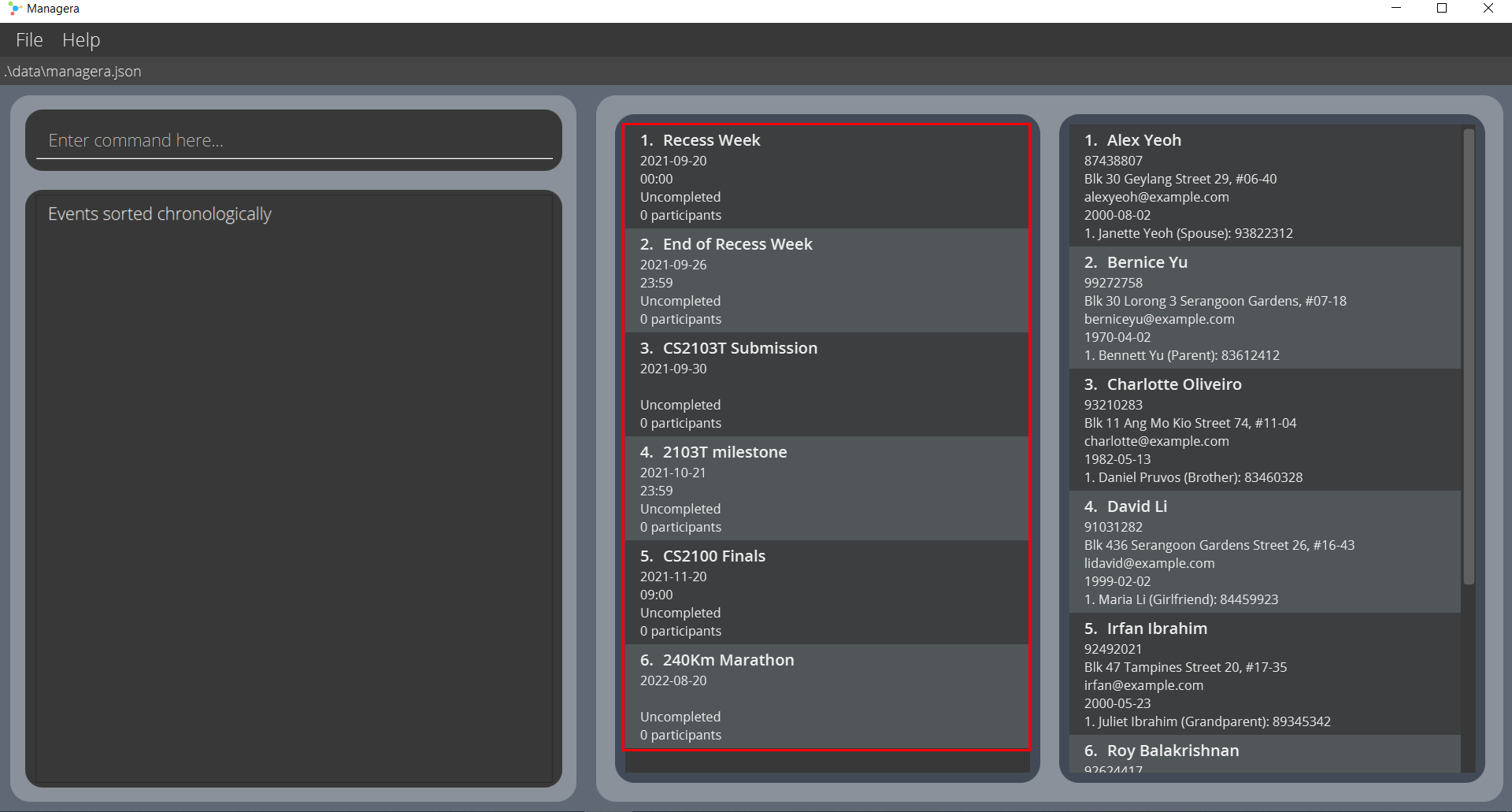Click Daniel Pruvos (Brother) contact line

1193,477
